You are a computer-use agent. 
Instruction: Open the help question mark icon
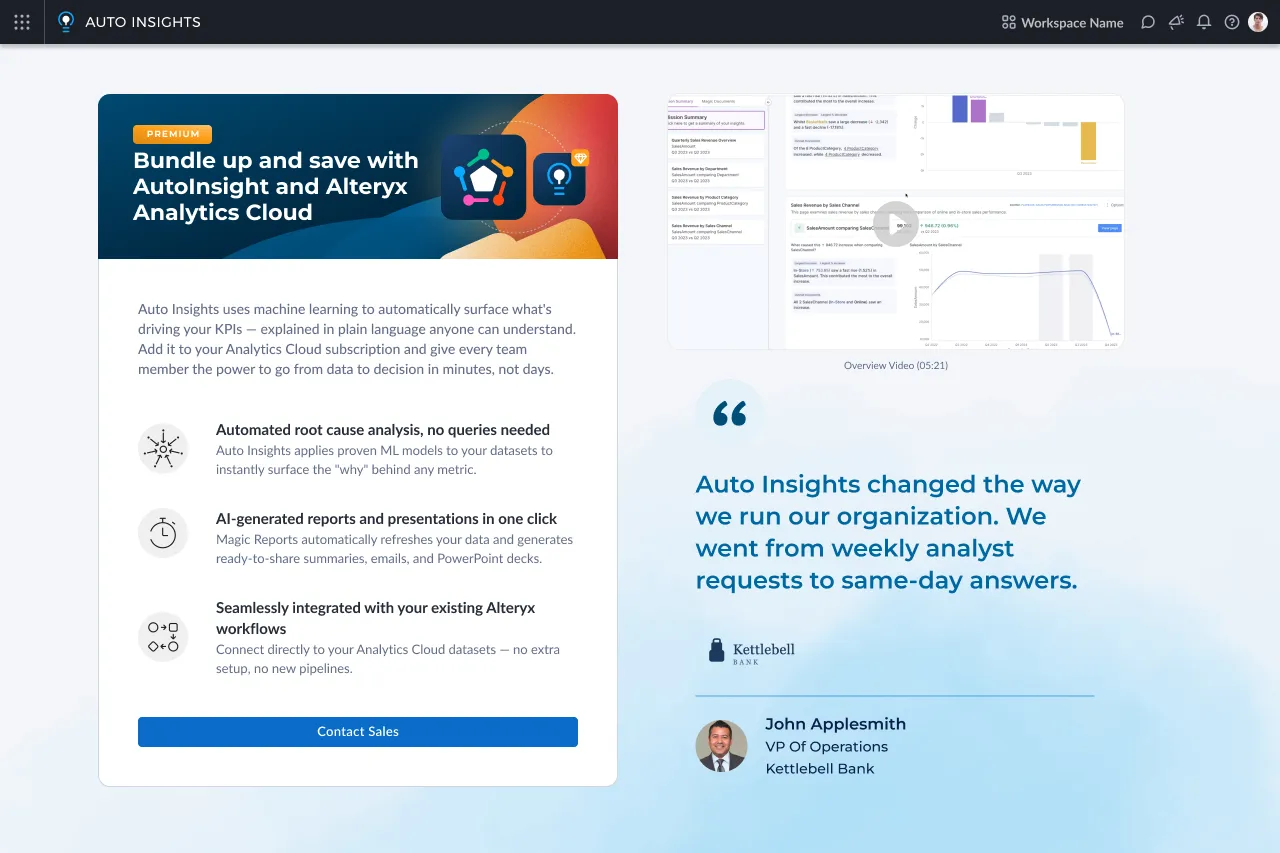(1232, 22)
